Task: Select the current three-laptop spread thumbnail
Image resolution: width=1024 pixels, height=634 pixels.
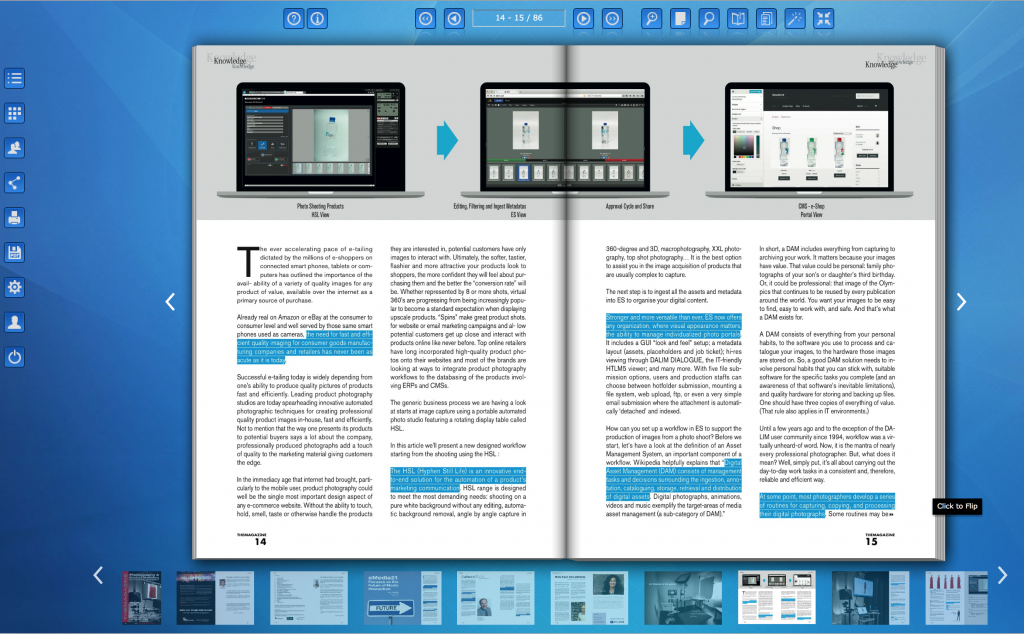Action: pyautogui.click(x=777, y=597)
